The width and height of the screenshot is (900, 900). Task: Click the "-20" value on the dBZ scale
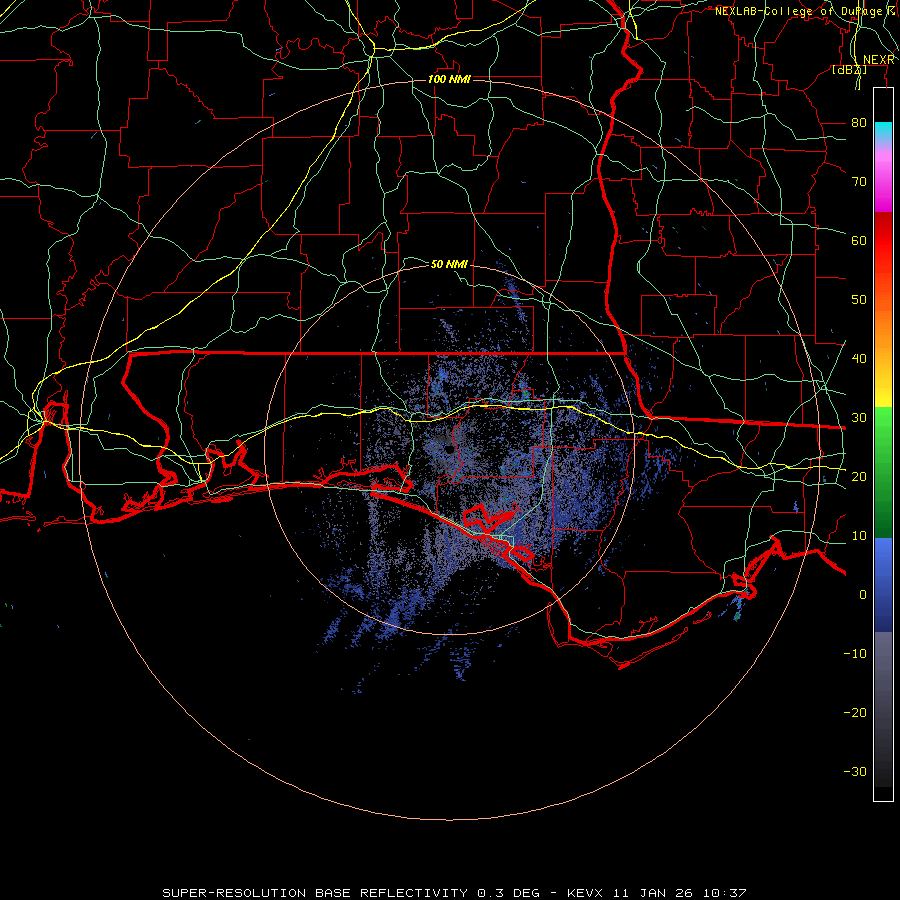click(x=855, y=712)
